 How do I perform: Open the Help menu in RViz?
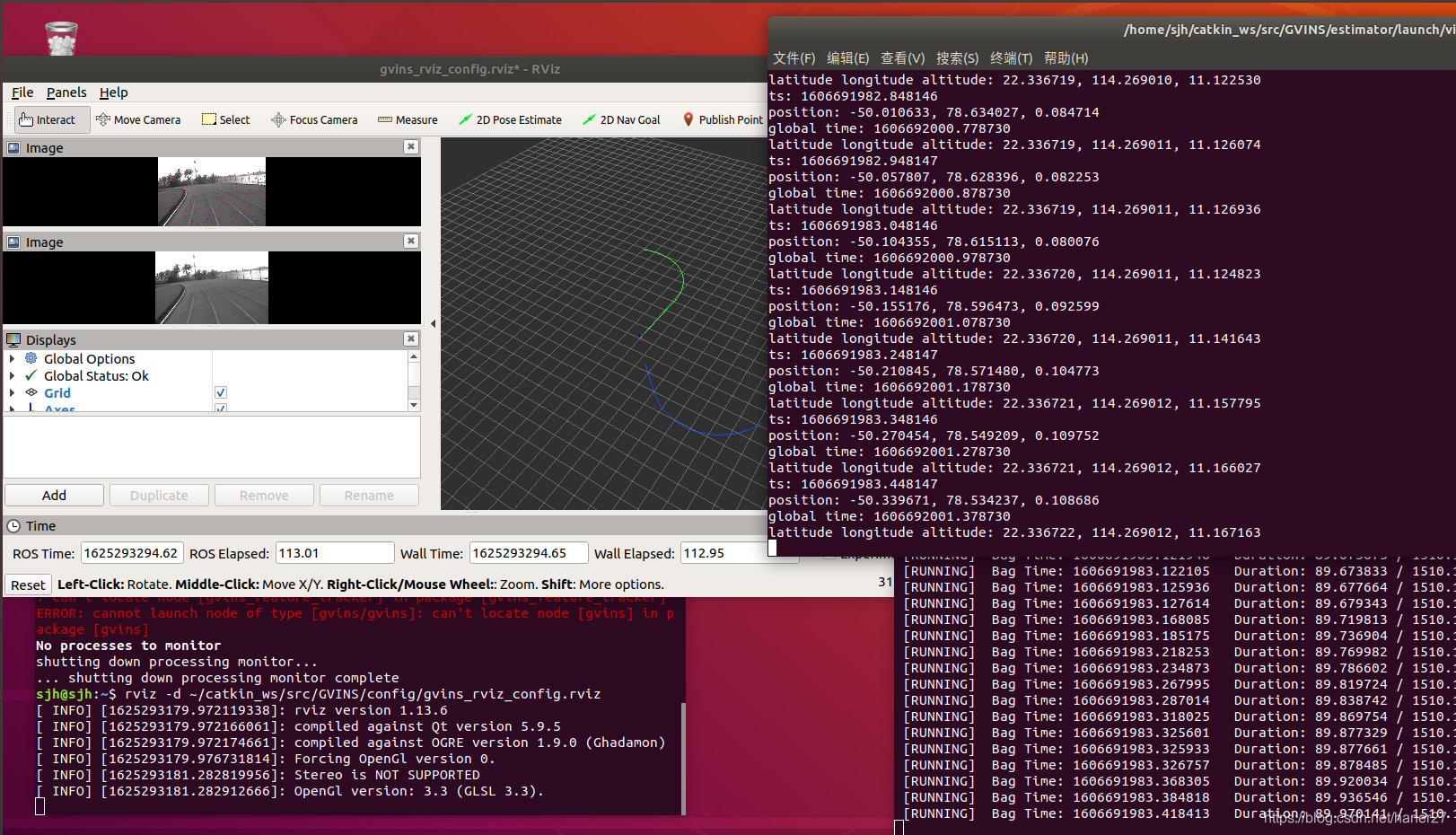tap(113, 92)
